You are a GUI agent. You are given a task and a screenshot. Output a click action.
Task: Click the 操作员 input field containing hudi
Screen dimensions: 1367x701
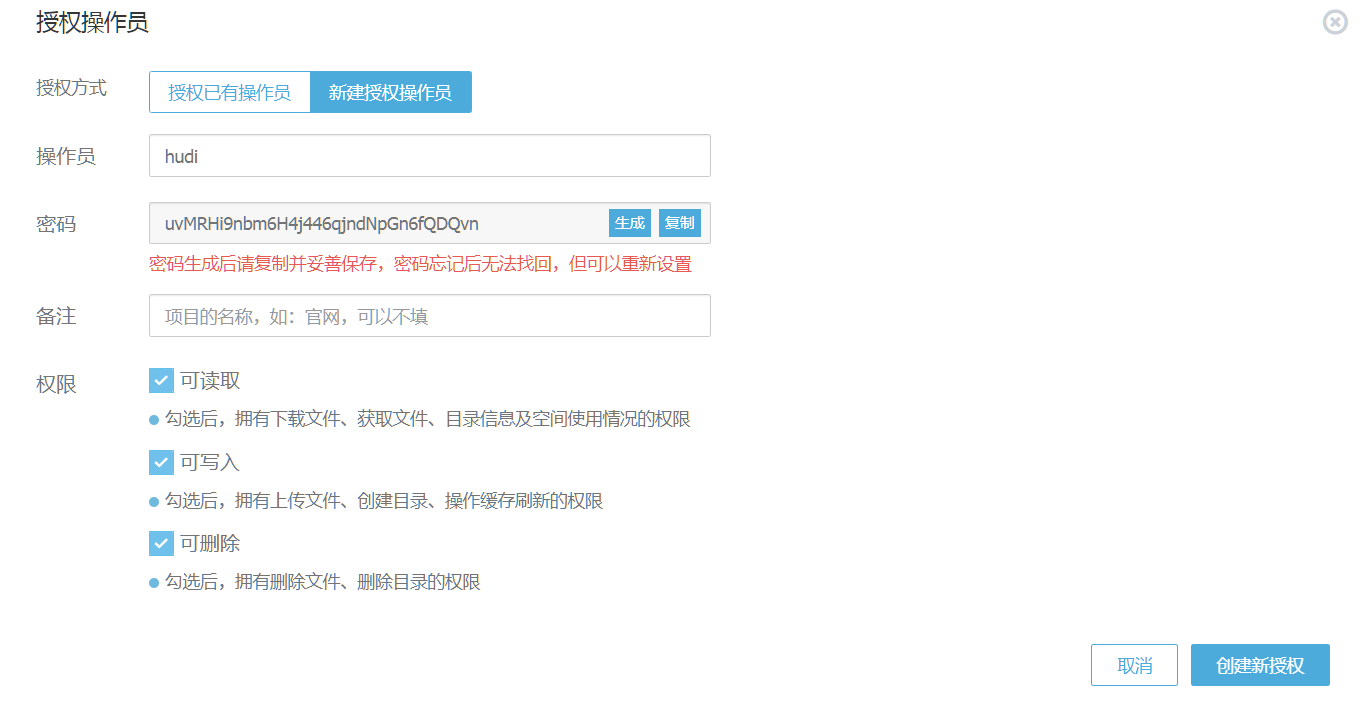click(x=429, y=156)
